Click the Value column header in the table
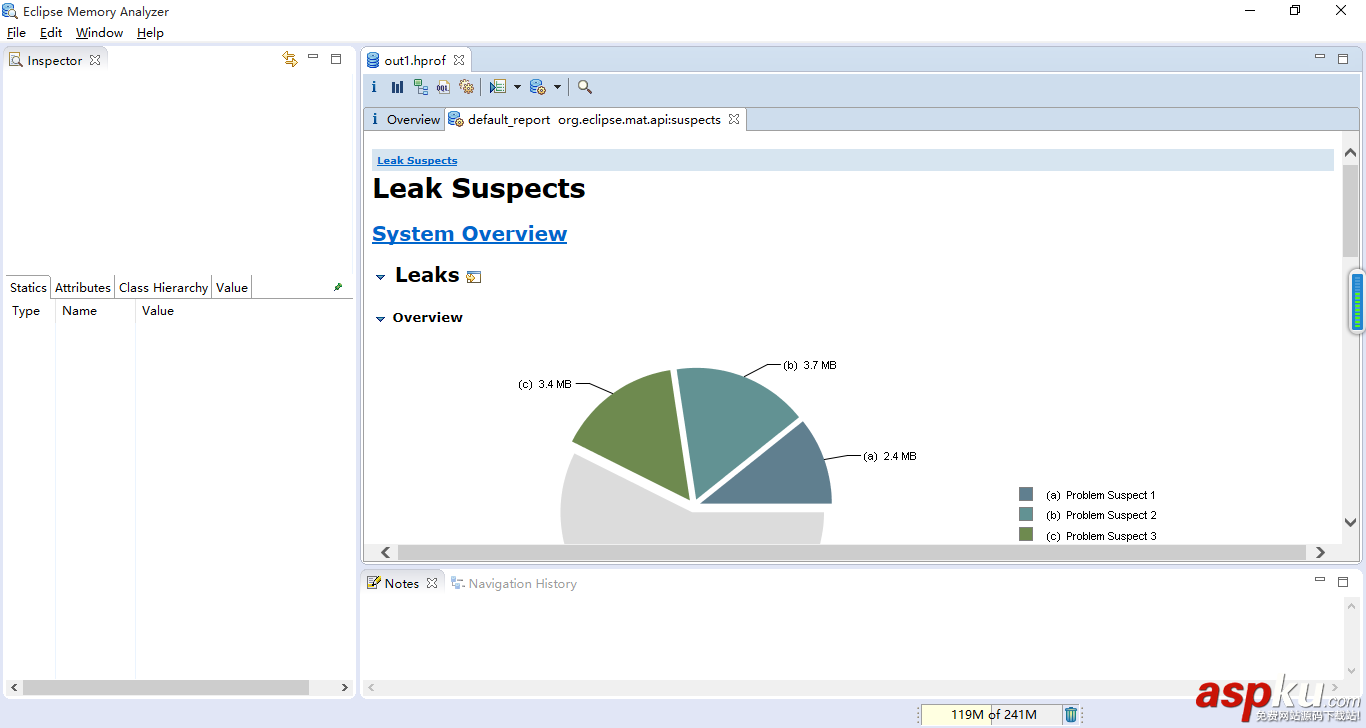This screenshot has width=1366, height=728. tap(158, 311)
